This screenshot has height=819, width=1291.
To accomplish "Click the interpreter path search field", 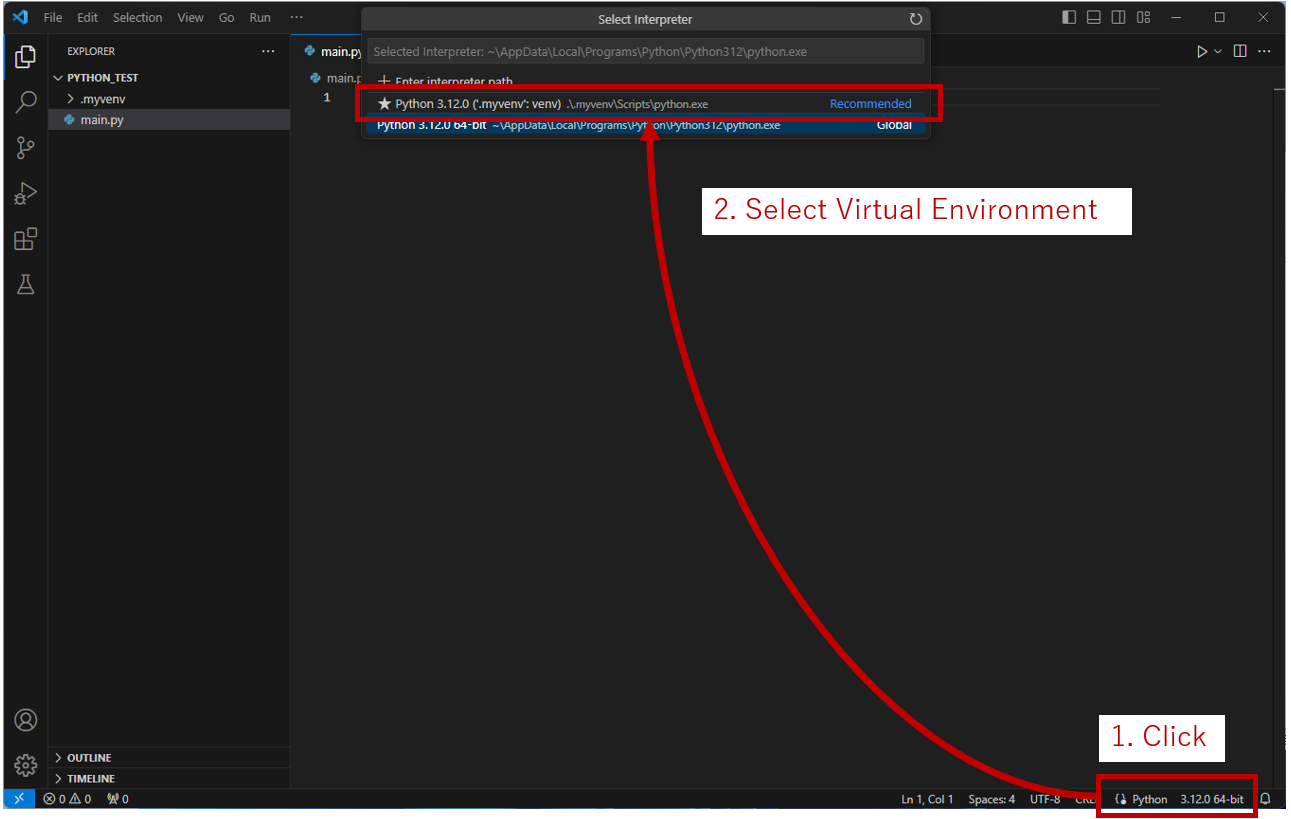I will pyautogui.click(x=645, y=52).
